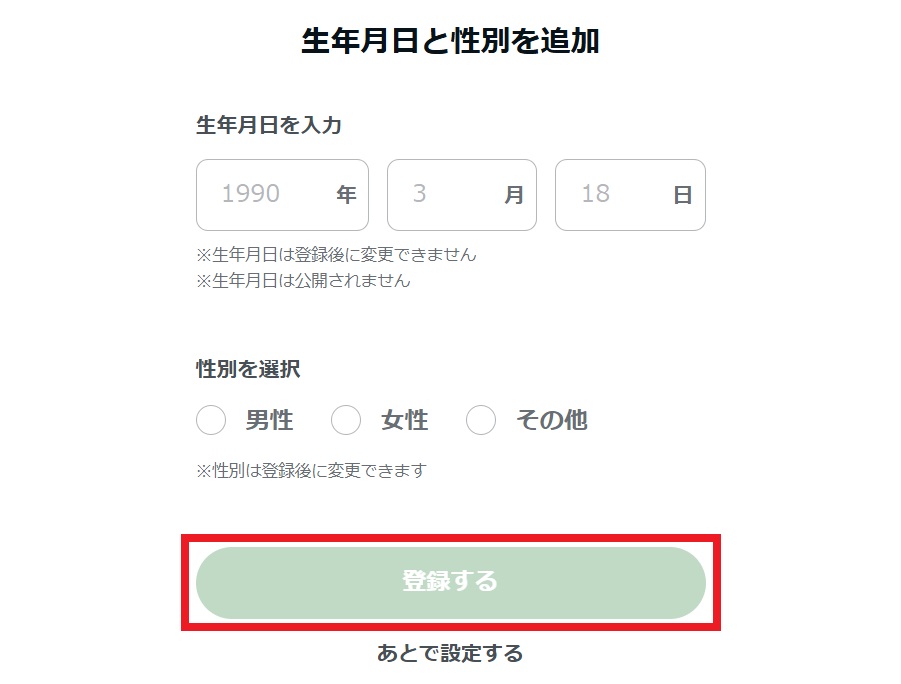Select the 男性 radio button circle
This screenshot has width=901, height=684.
[211, 421]
